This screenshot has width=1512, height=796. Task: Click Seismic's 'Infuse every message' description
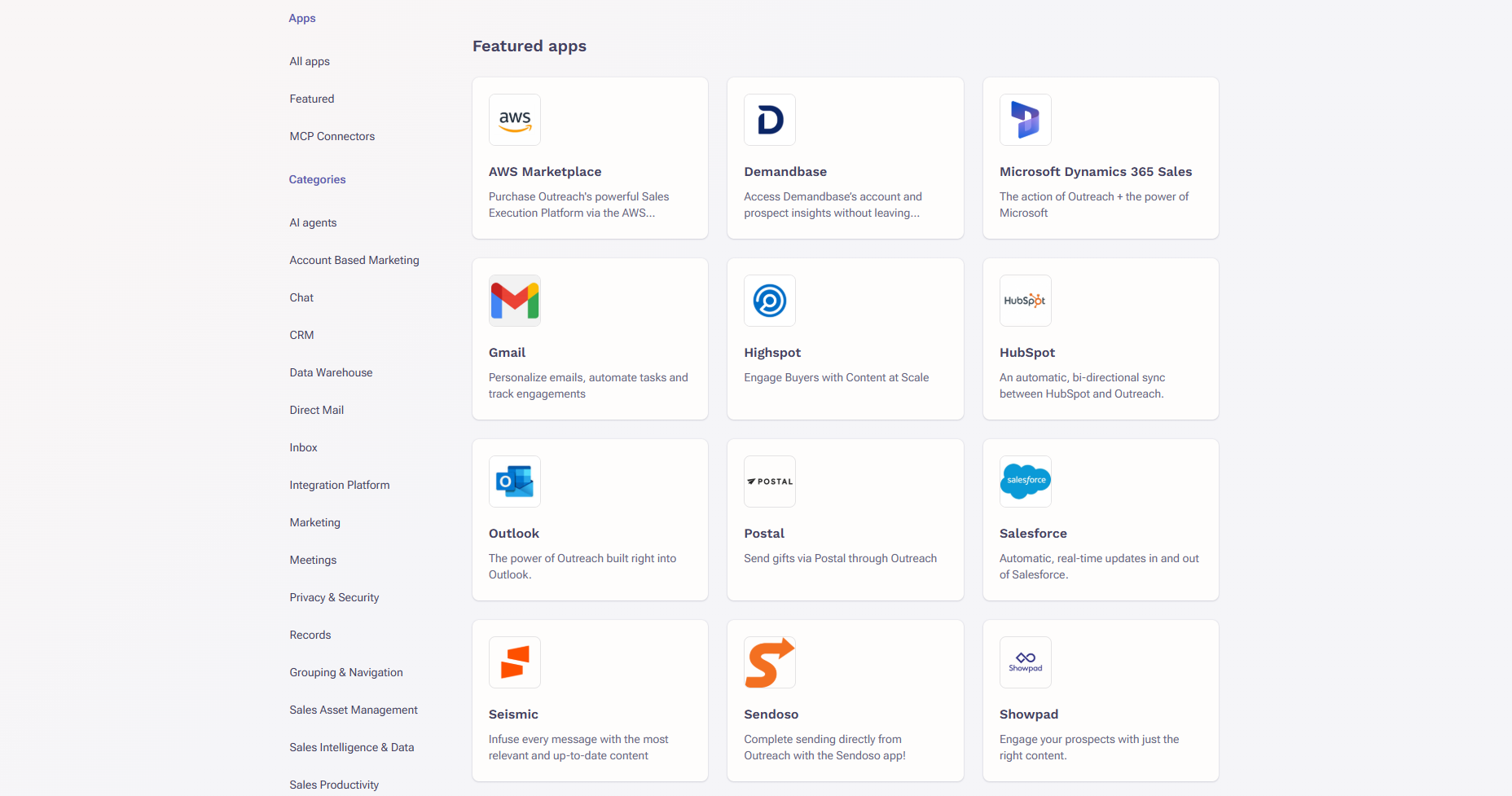pos(578,747)
